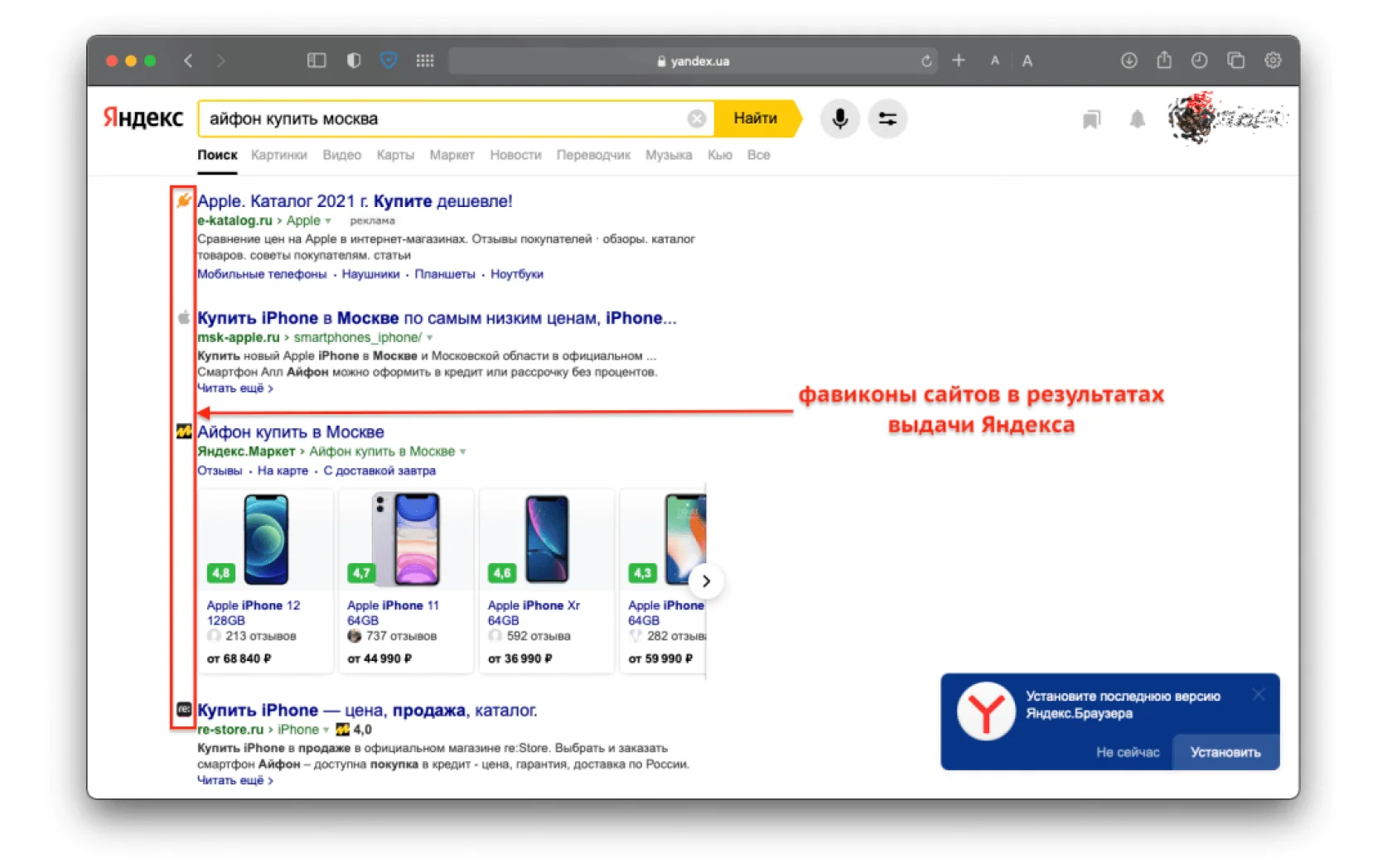Click the Yandex Market favicon
Screen dimensions: 1392x868
tap(184, 431)
